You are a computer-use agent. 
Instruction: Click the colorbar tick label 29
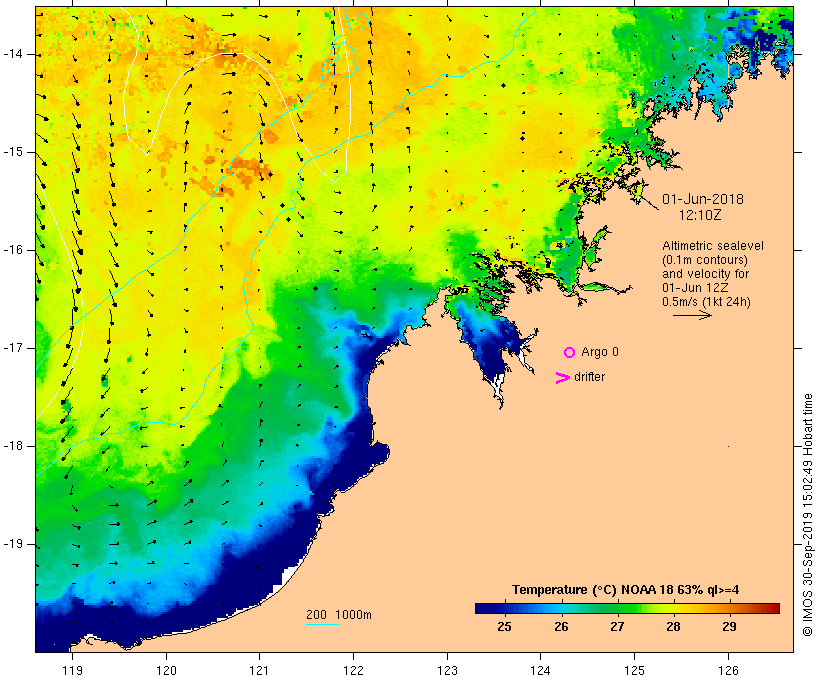(x=730, y=627)
